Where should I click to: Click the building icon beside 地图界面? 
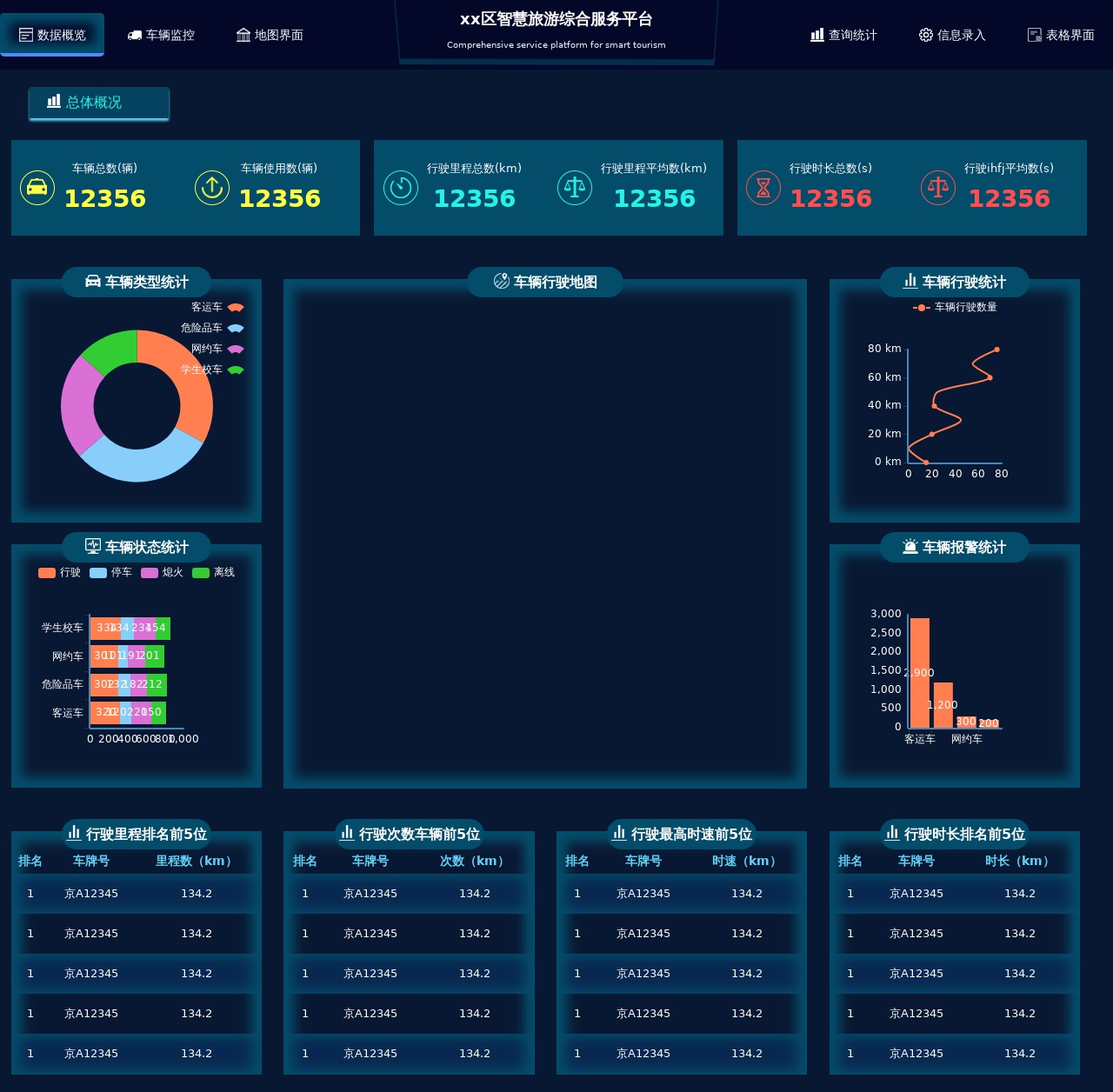[x=243, y=35]
